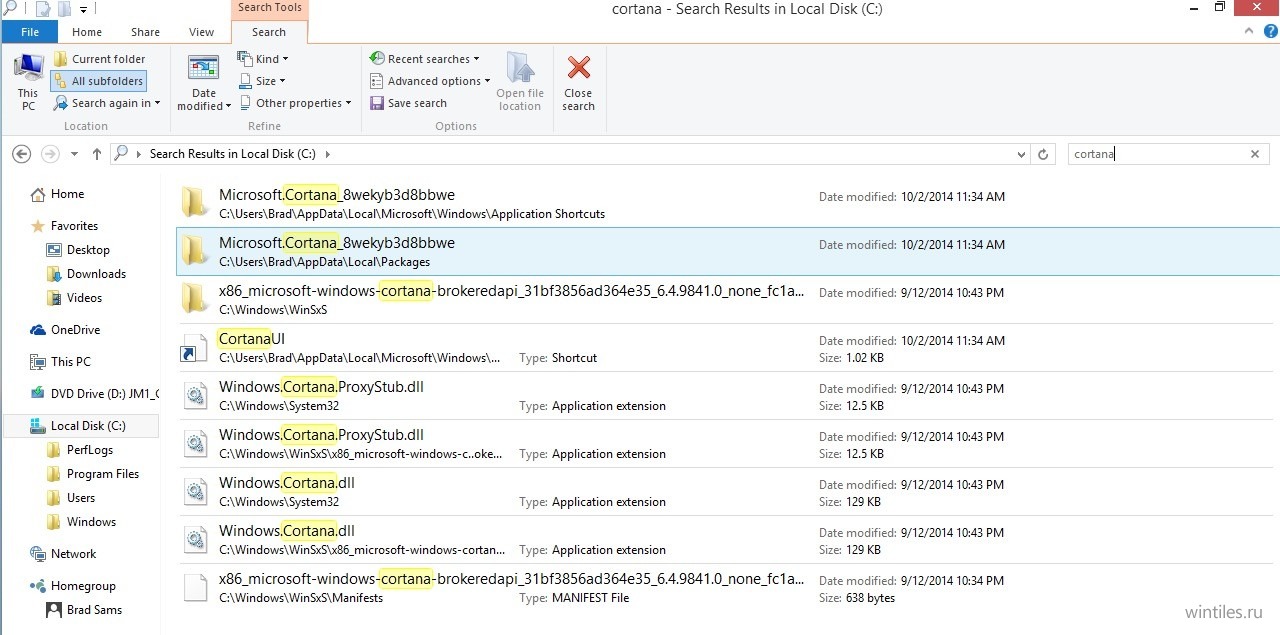1280x635 pixels.
Task: Click the magnifier icon in the address bar
Action: 121,153
